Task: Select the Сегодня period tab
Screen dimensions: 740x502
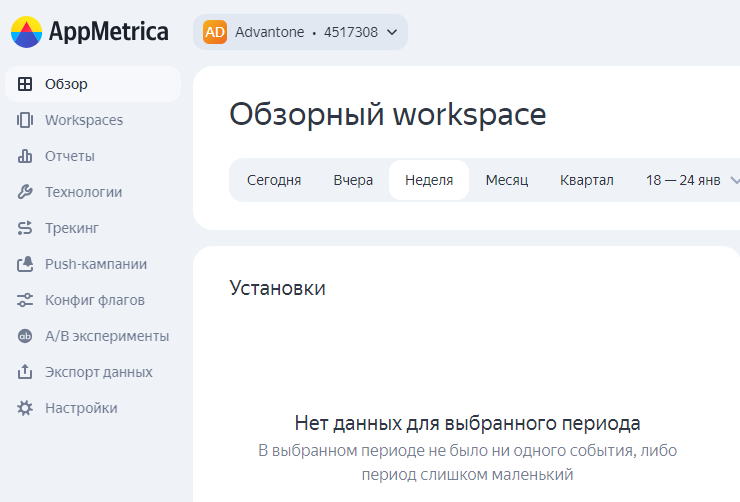Action: [274, 180]
